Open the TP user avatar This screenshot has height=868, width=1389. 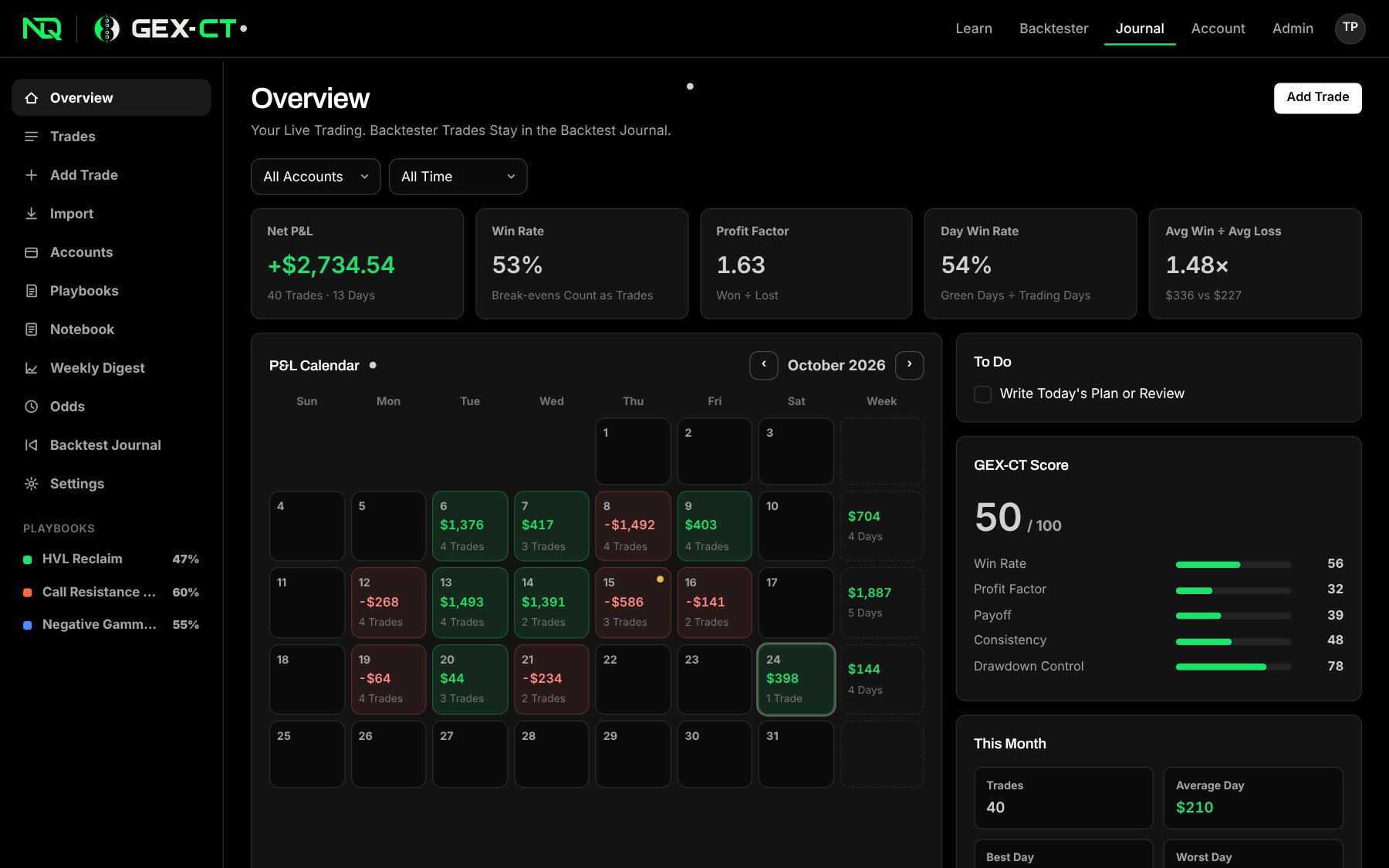click(1350, 28)
